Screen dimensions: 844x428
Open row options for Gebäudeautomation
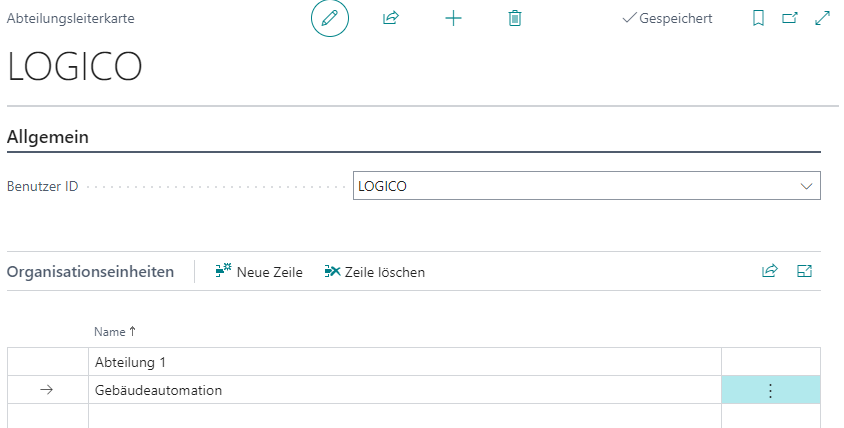pyautogui.click(x=770, y=390)
